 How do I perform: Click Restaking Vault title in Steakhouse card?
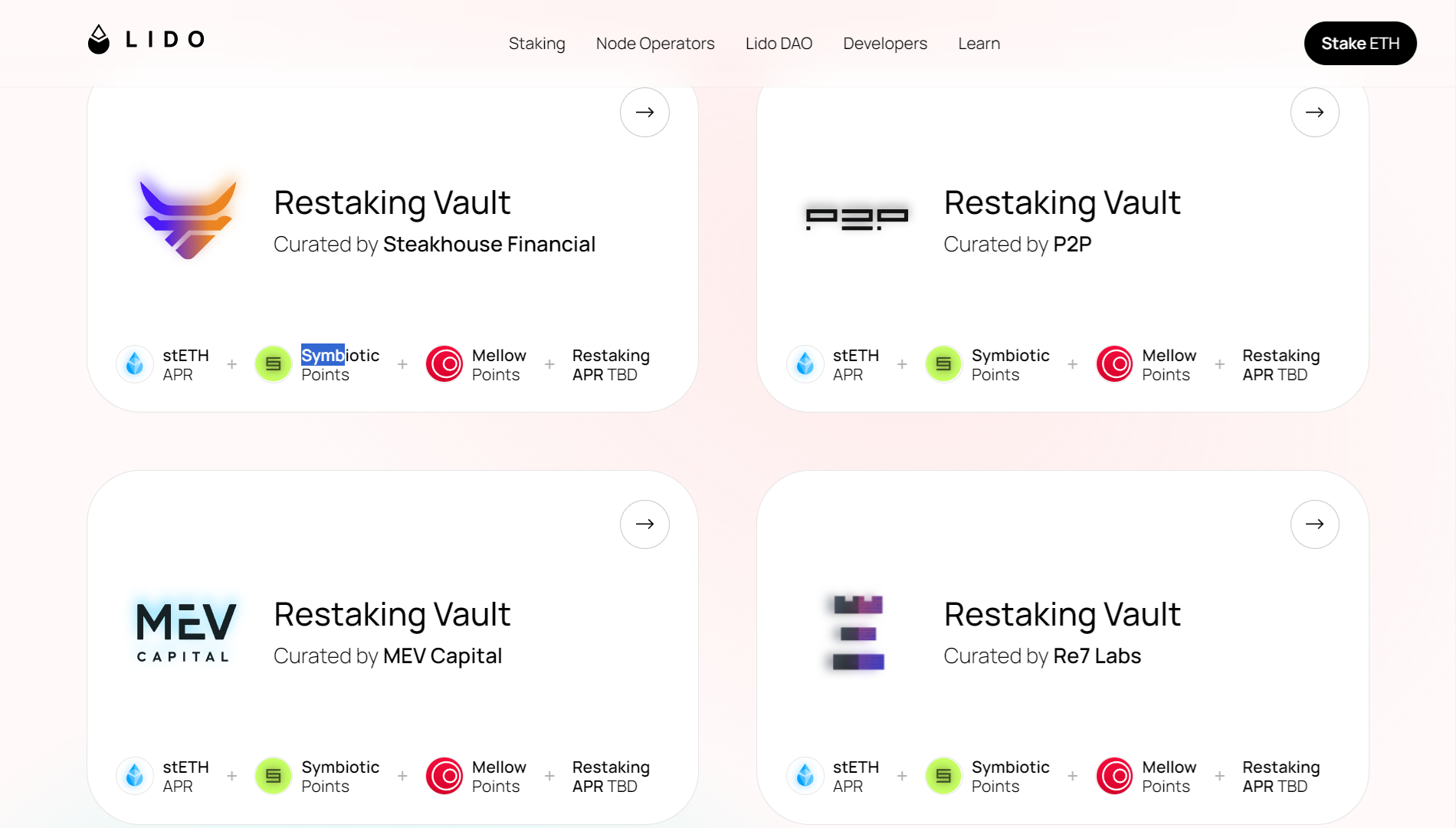pyautogui.click(x=392, y=203)
